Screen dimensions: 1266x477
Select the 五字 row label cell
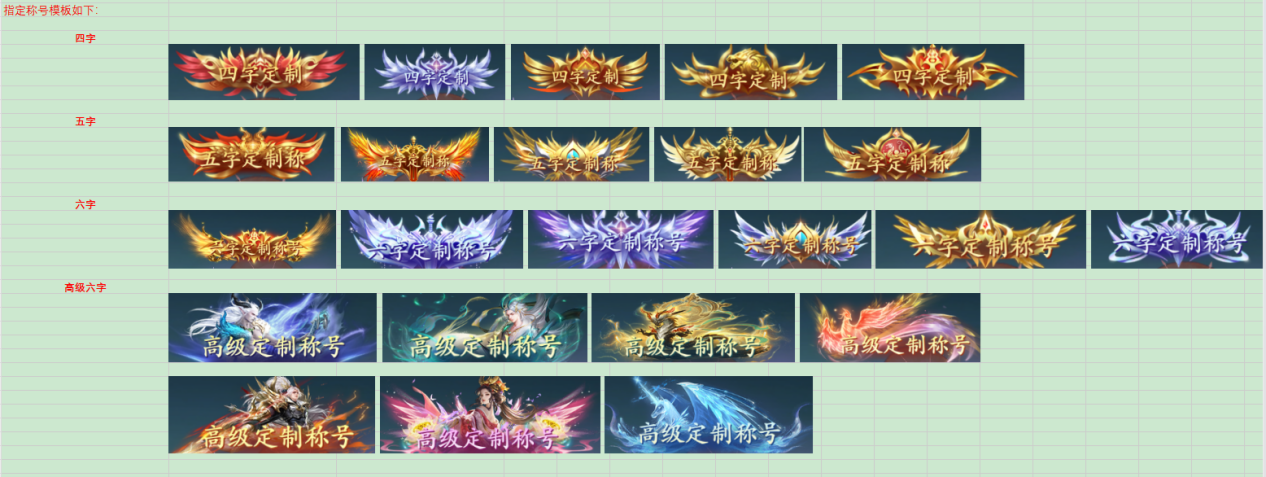[x=85, y=121]
